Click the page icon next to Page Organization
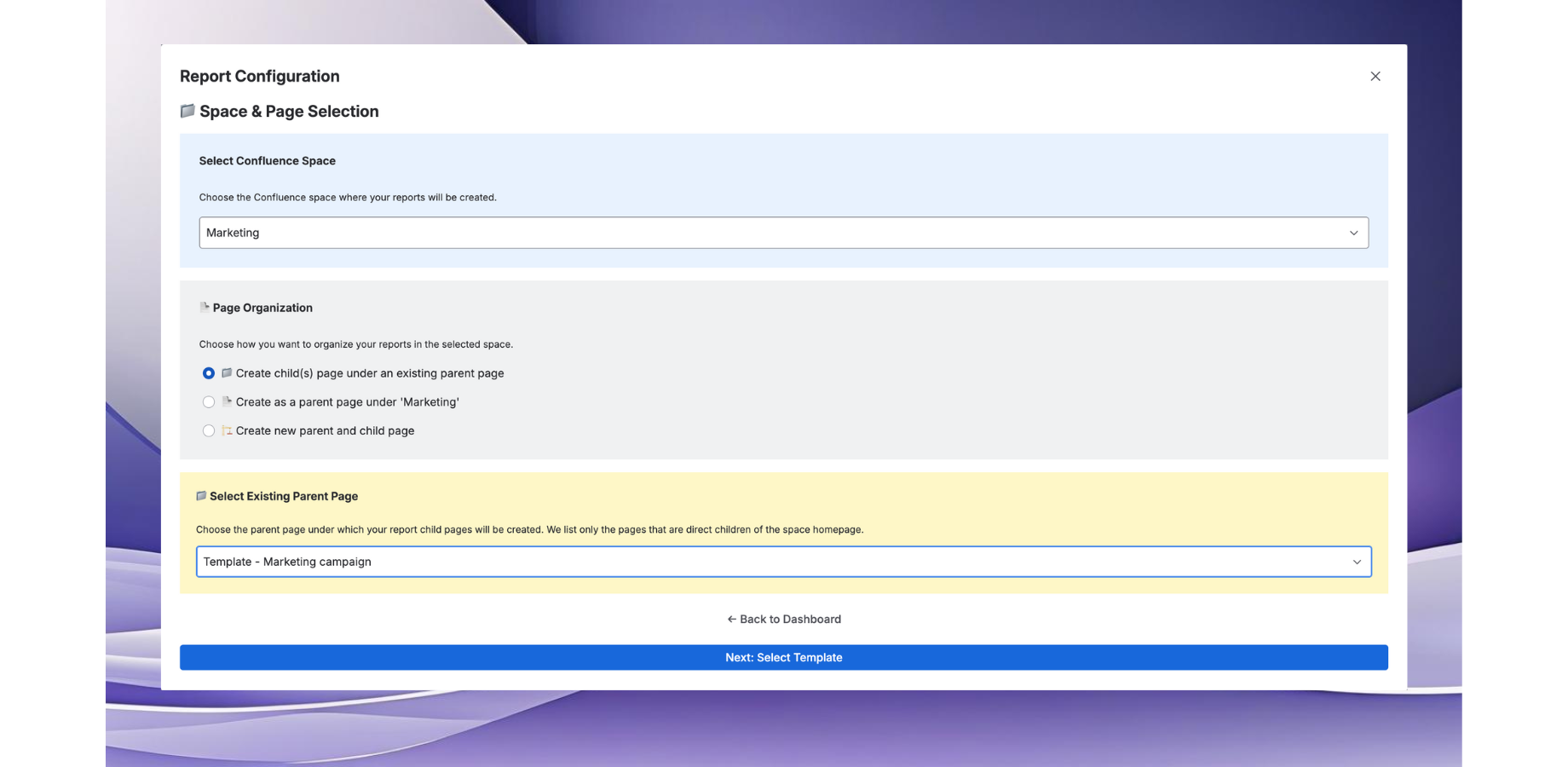This screenshot has height=767, width=1568. click(205, 308)
